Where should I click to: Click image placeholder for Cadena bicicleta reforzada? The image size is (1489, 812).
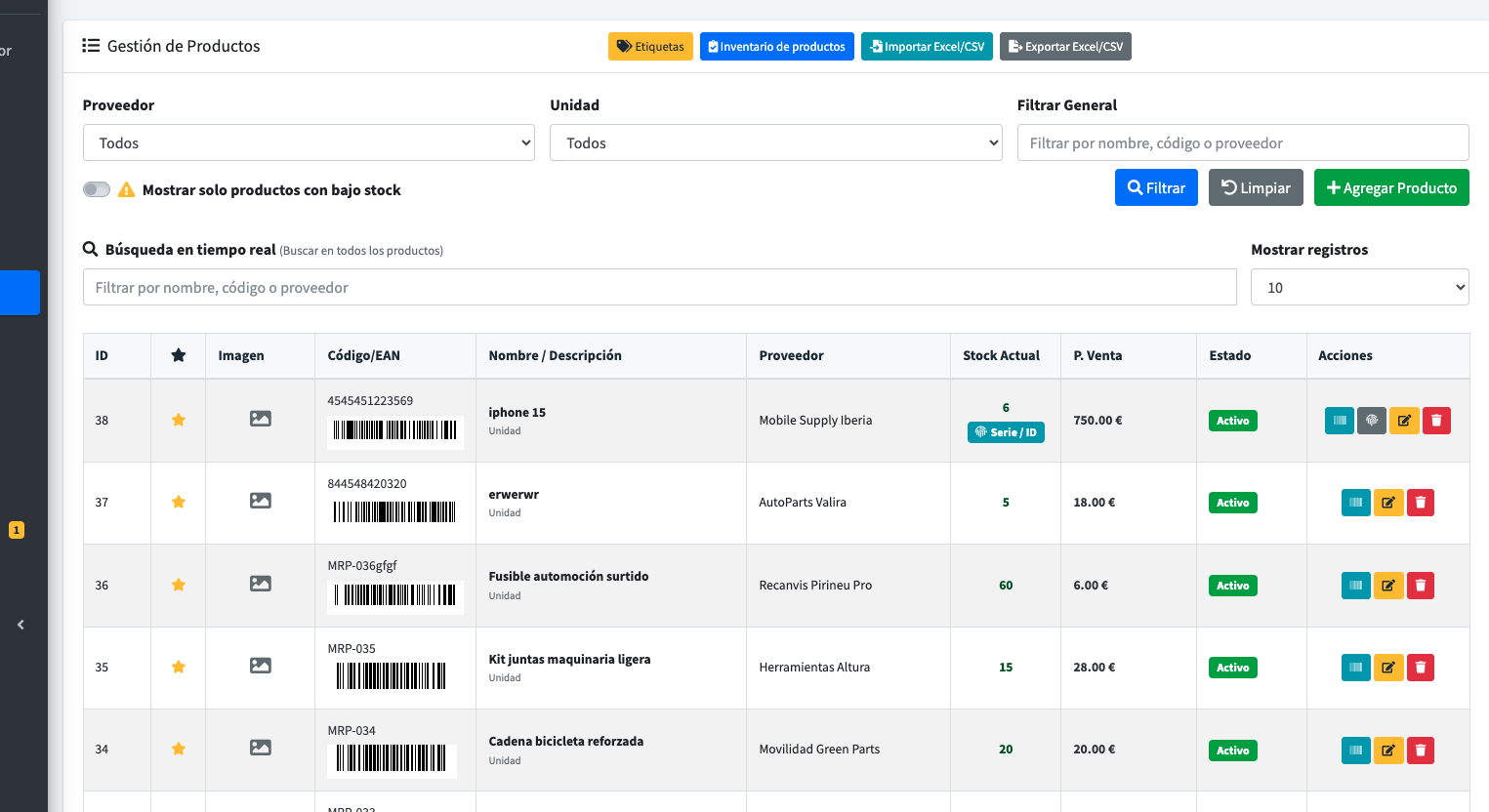click(261, 748)
